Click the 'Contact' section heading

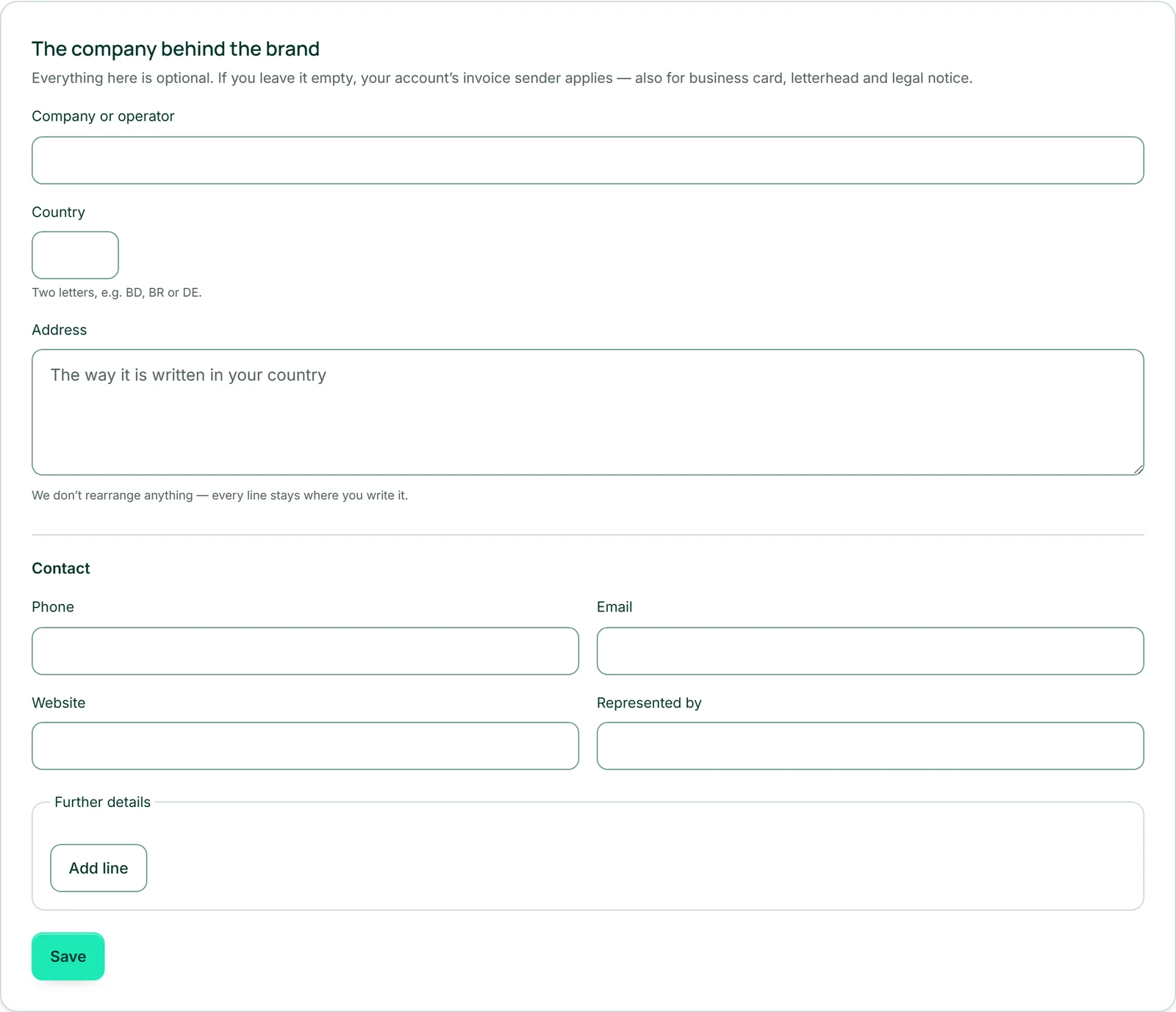point(61,568)
